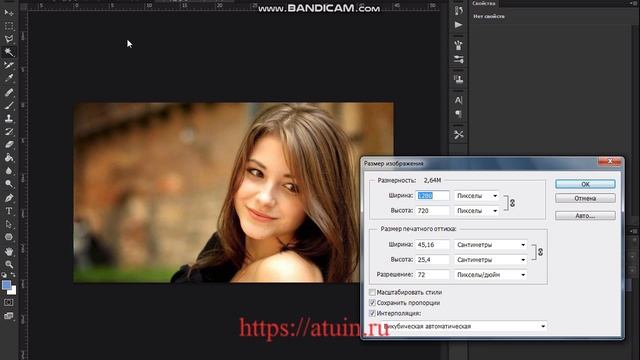Select the History Brush tool
The height and width of the screenshot is (360, 640).
tap(9, 131)
